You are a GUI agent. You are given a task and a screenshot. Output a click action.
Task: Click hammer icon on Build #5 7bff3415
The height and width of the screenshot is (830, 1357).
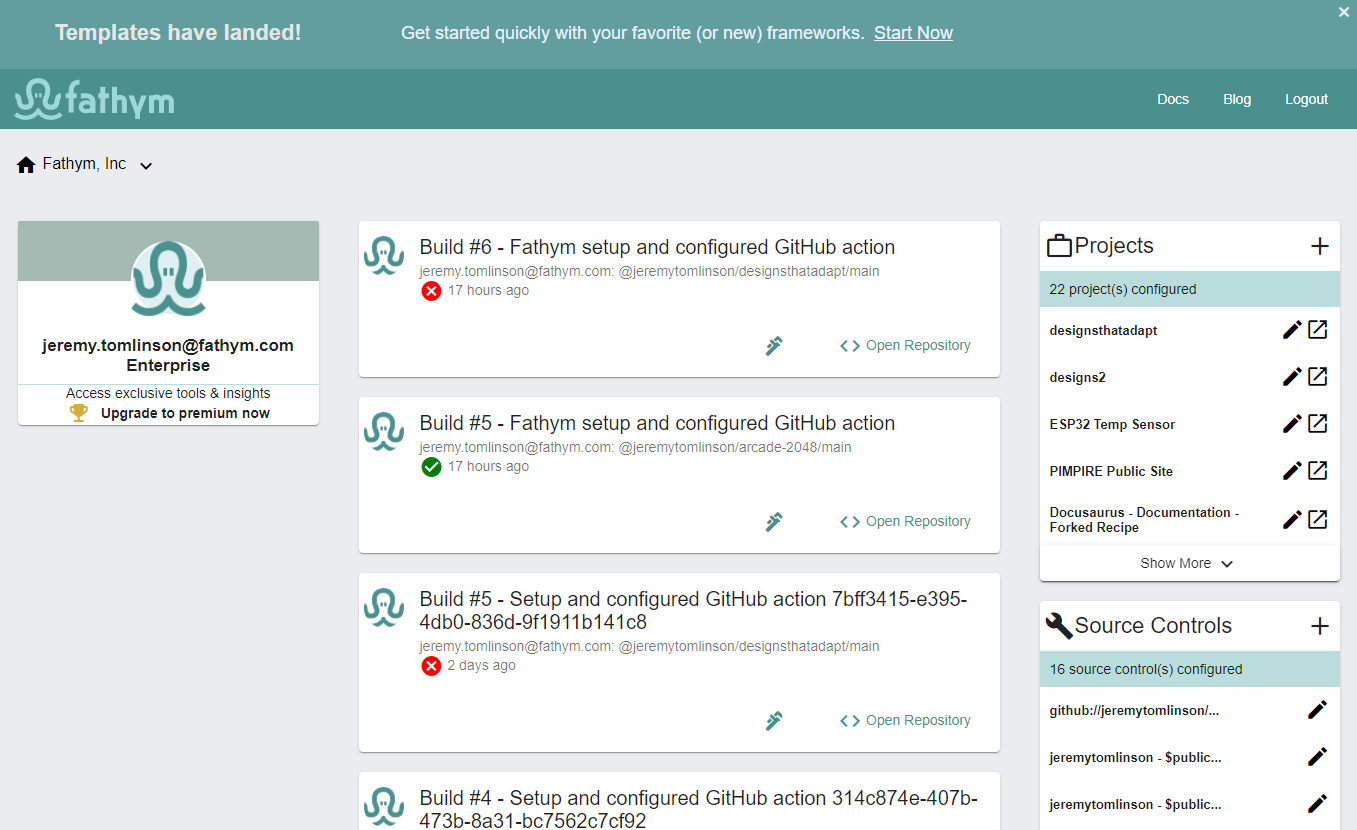(x=774, y=721)
